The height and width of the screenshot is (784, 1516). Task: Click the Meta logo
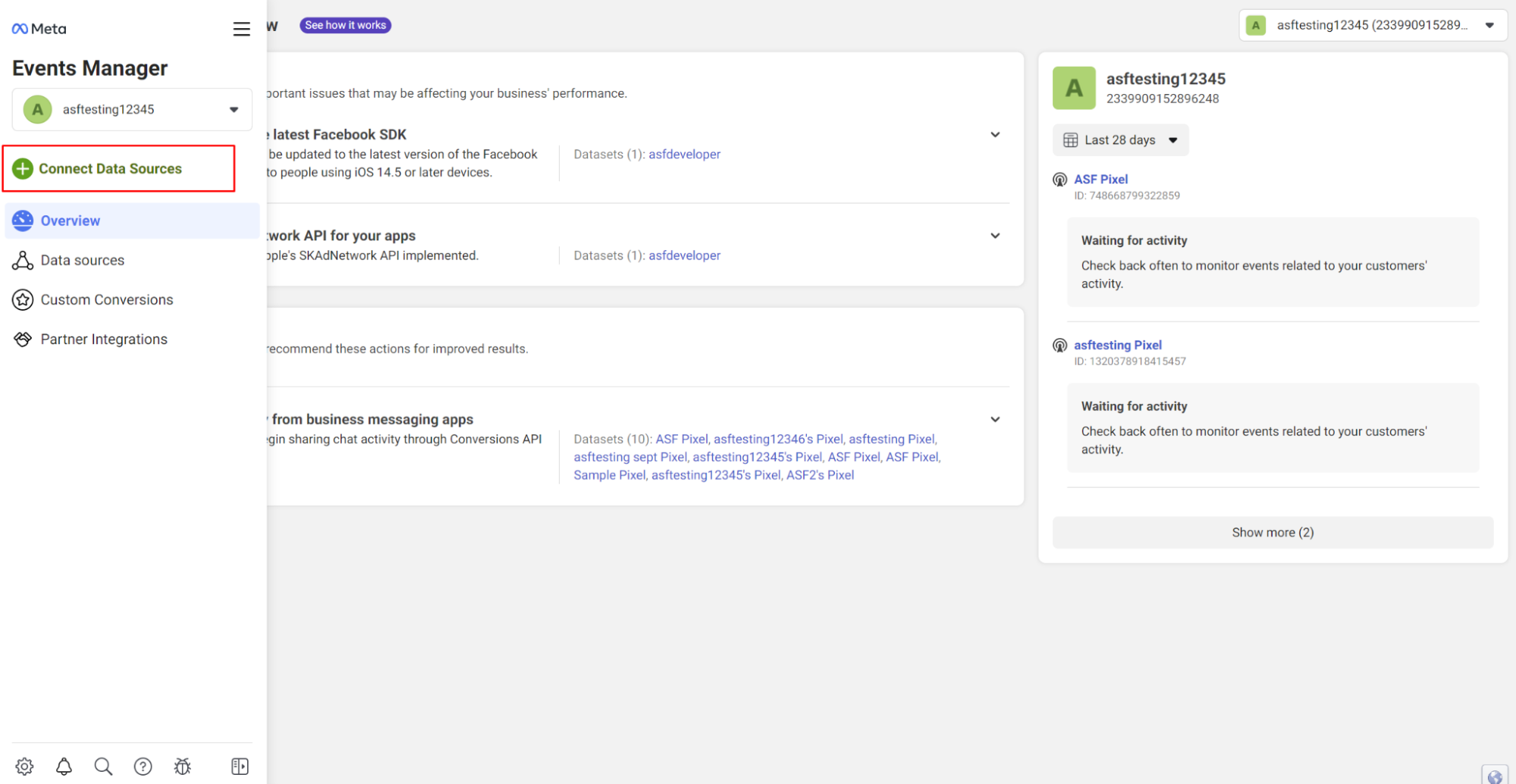(x=39, y=29)
